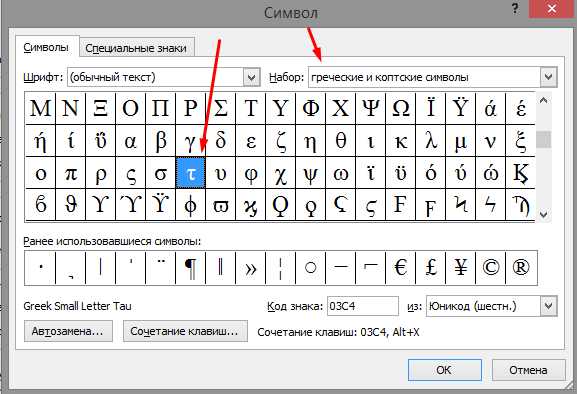Select the capital Mu Μ symbol
The image size is (577, 394).
tap(40, 108)
